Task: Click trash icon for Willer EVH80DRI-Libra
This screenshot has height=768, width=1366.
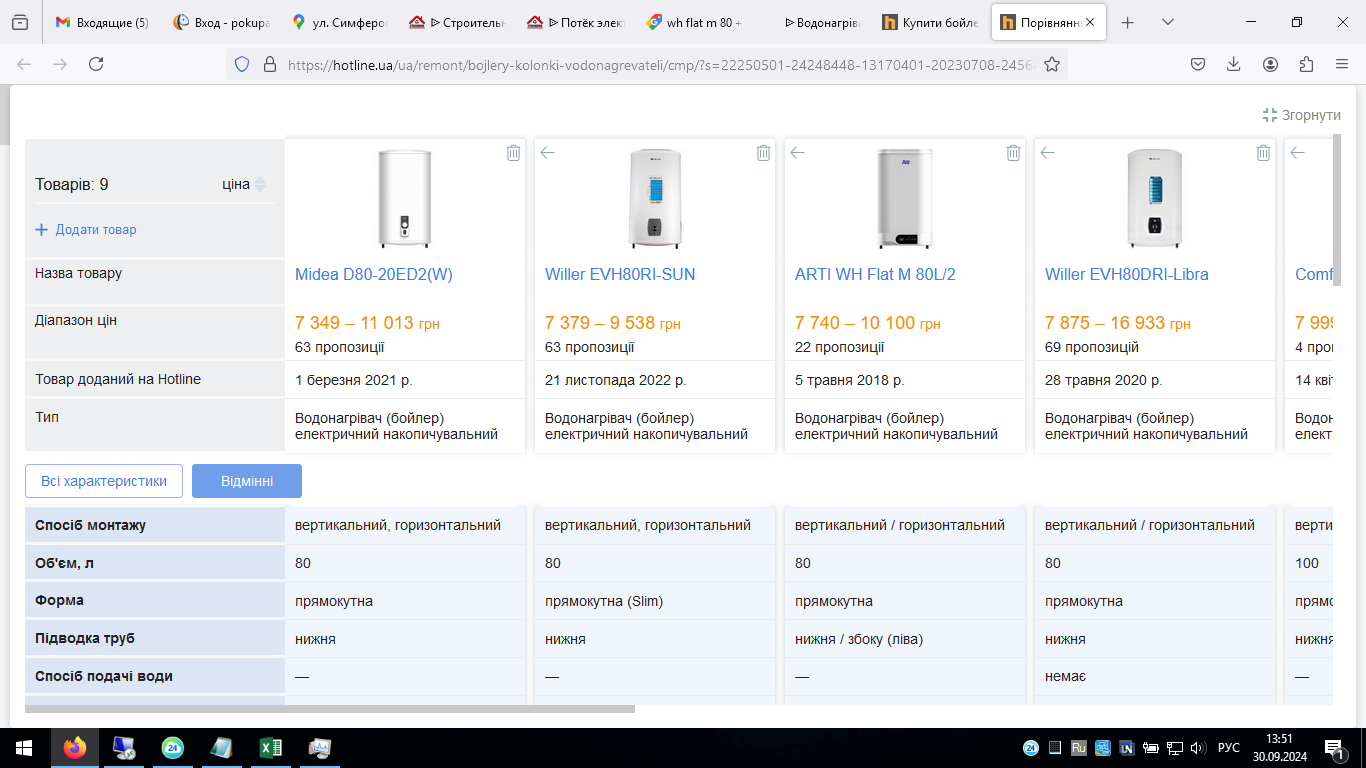Action: click(x=1263, y=153)
